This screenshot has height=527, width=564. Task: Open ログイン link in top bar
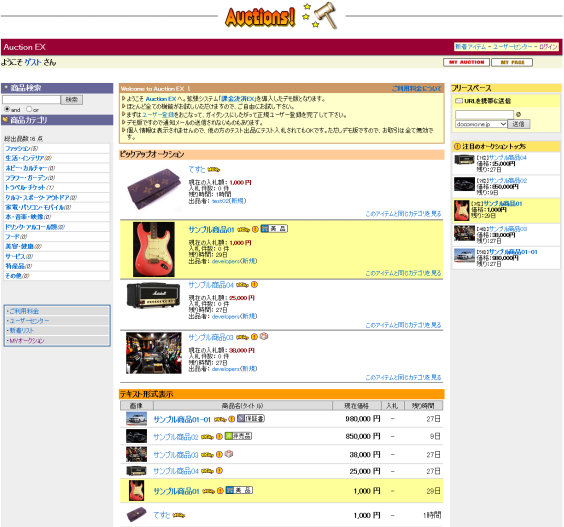coord(548,47)
